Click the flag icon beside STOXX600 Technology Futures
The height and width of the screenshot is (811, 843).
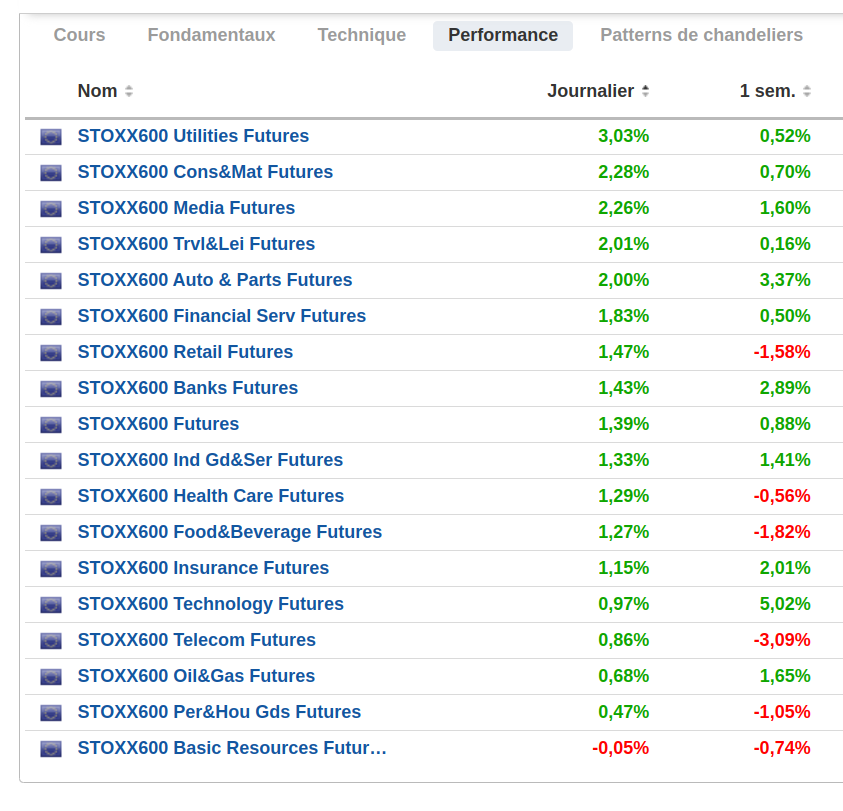(51, 605)
